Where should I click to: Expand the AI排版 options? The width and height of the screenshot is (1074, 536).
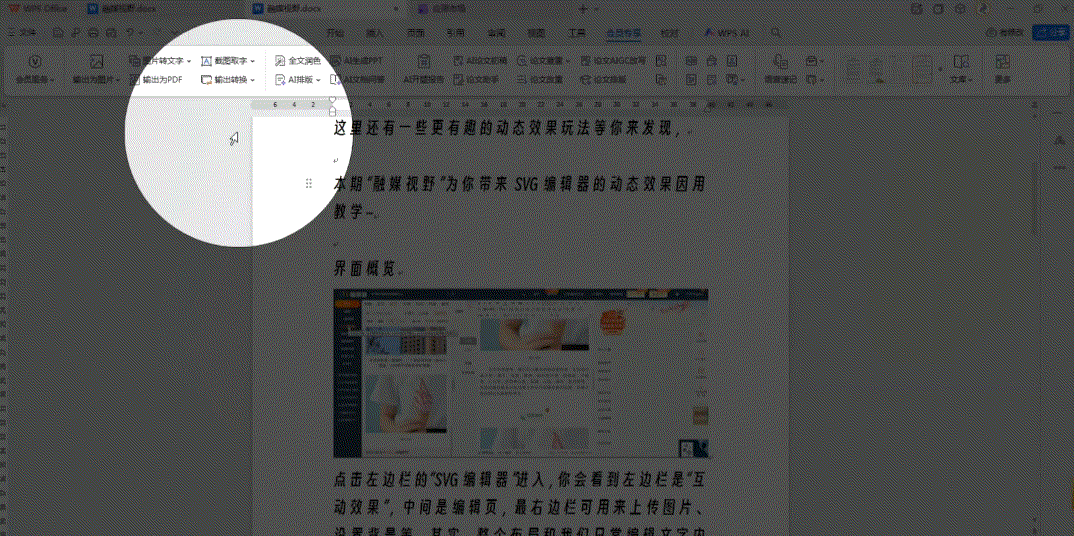298,79
